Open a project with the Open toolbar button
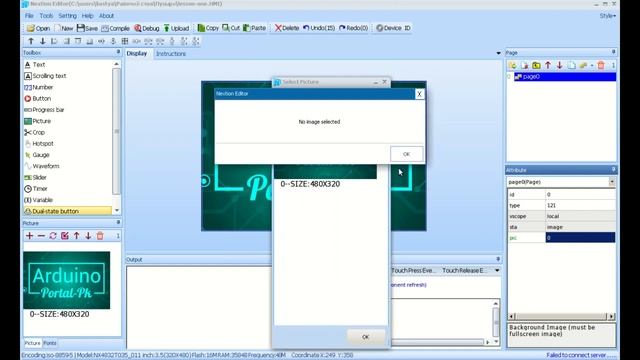Image resolution: width=640 pixels, height=360 pixels. pyautogui.click(x=38, y=28)
